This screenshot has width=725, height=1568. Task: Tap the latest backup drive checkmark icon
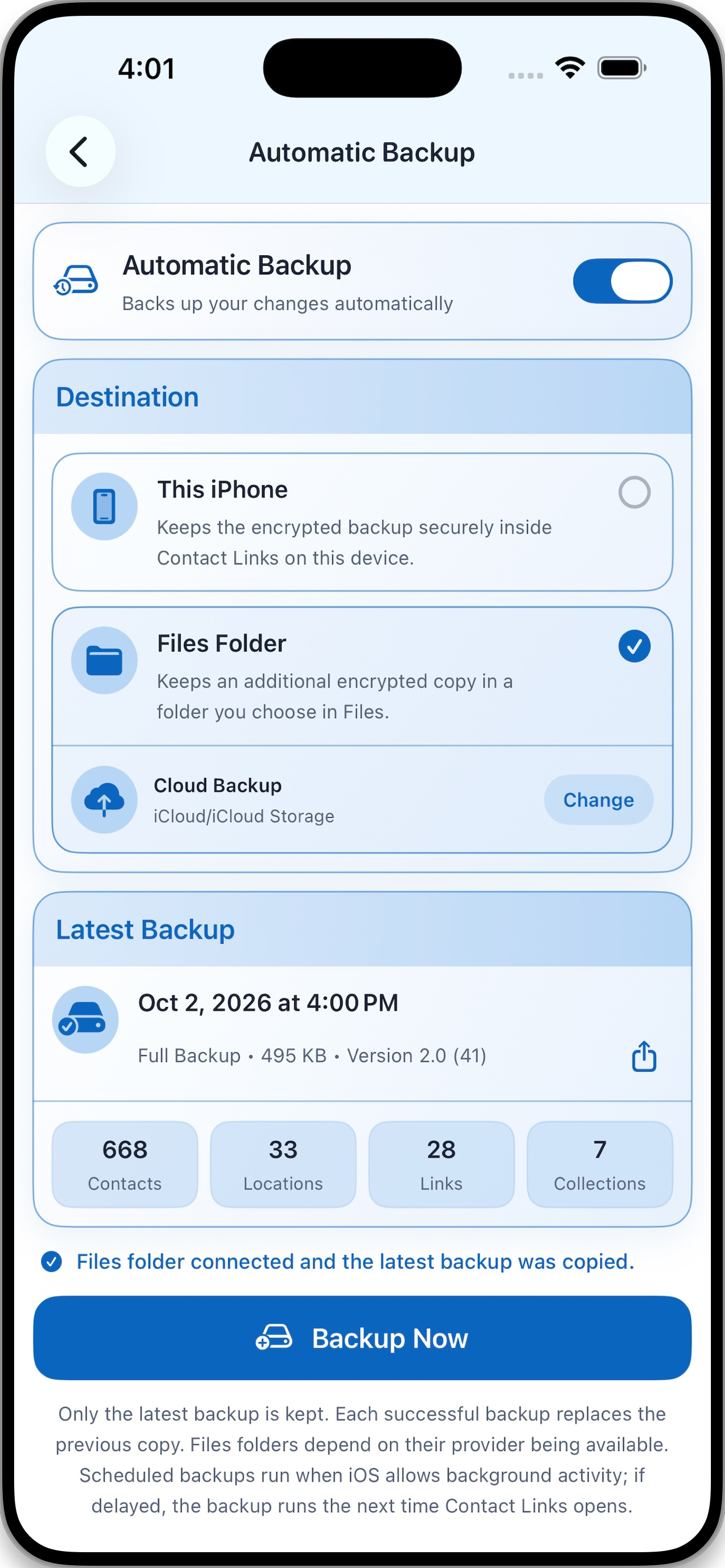[x=85, y=1019]
